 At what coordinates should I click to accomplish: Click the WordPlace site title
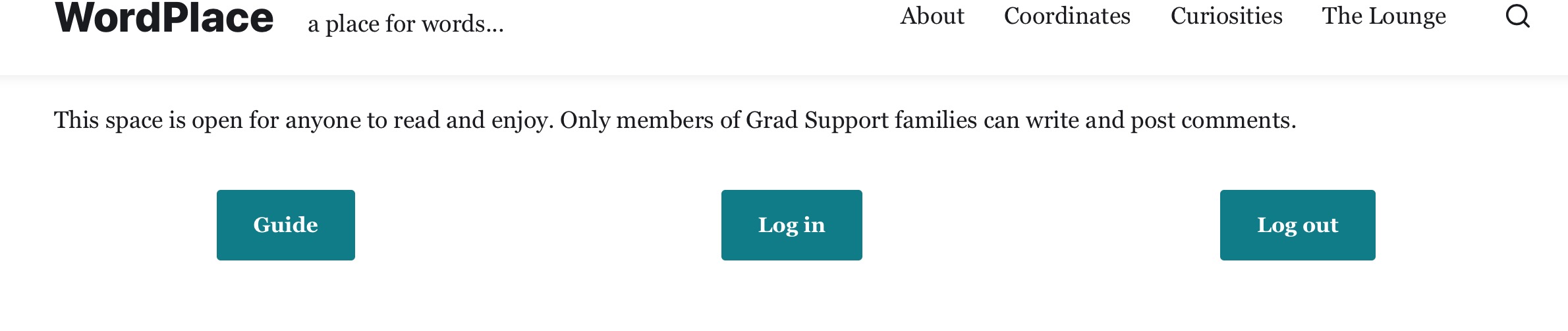click(x=164, y=18)
